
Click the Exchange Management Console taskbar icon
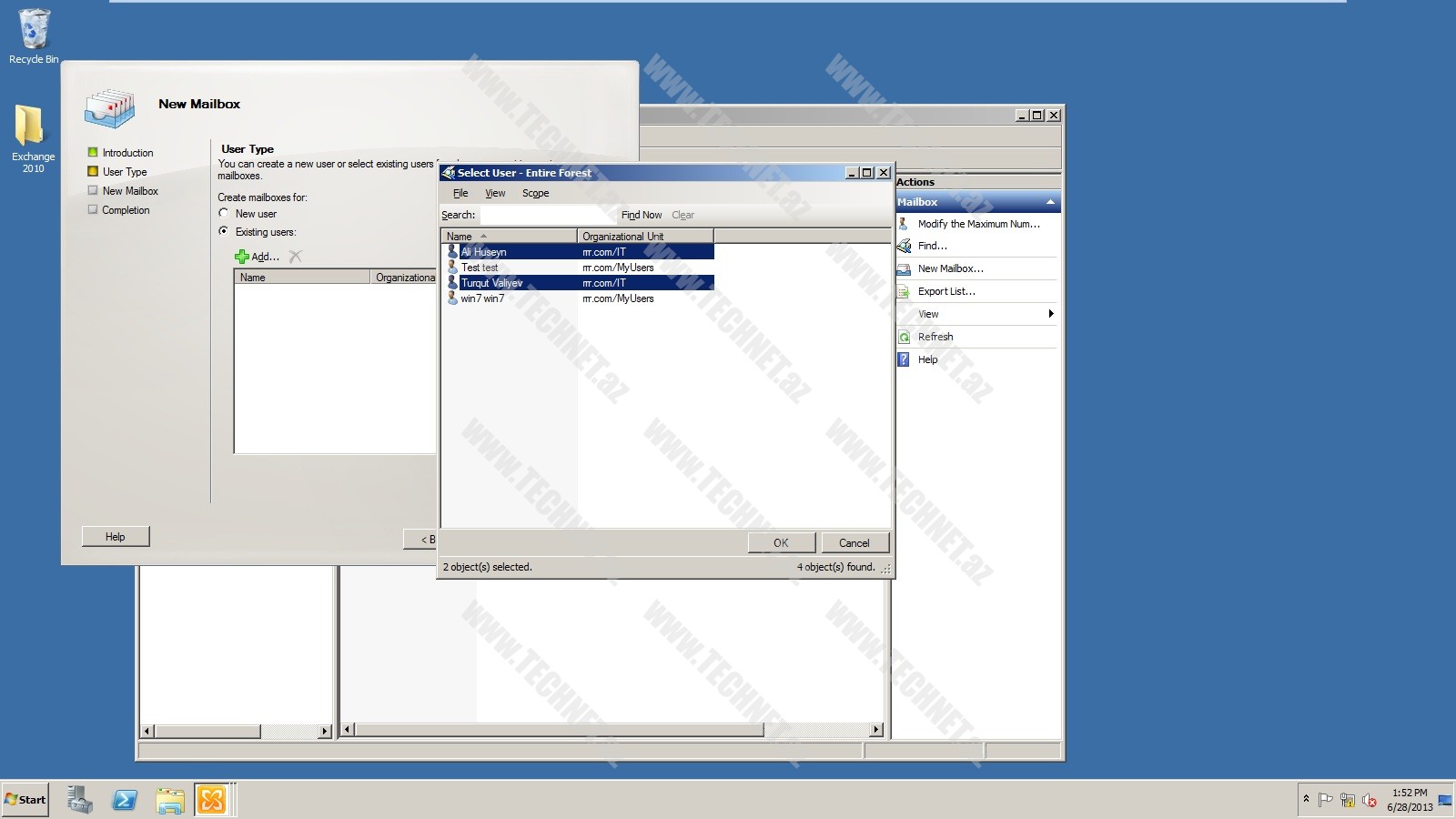212,800
